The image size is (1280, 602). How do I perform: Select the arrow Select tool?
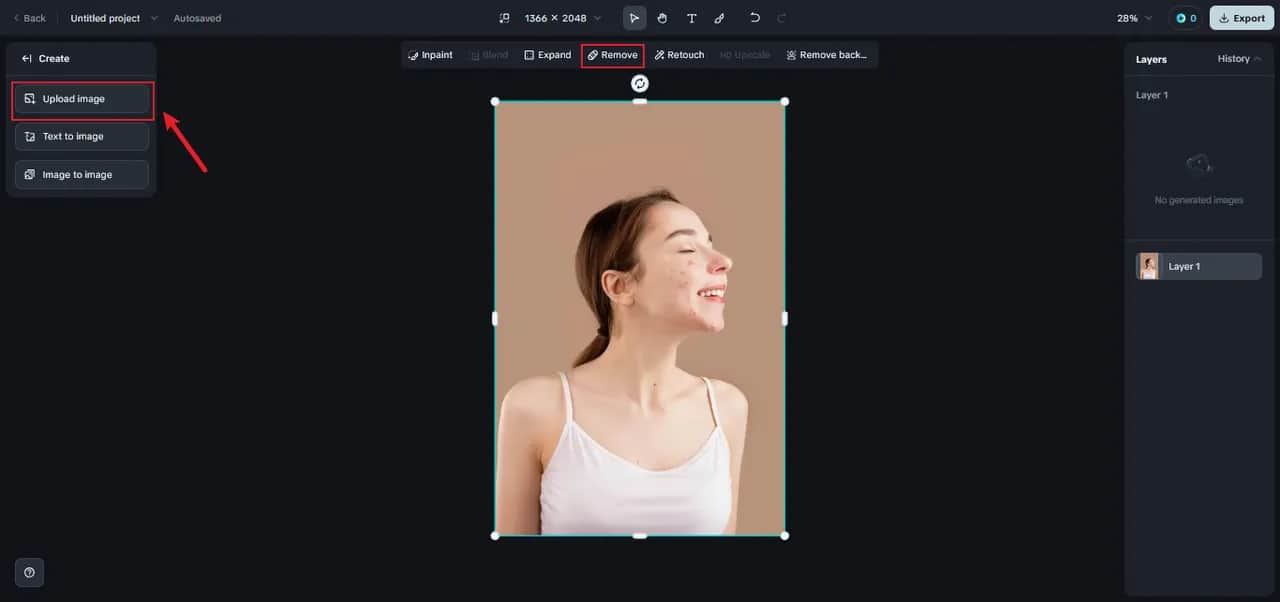[634, 18]
